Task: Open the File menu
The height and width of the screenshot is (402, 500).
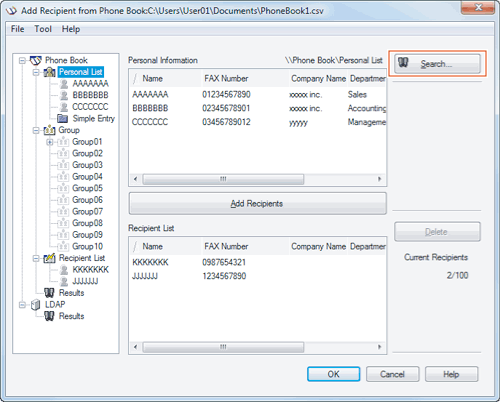Action: (x=17, y=29)
